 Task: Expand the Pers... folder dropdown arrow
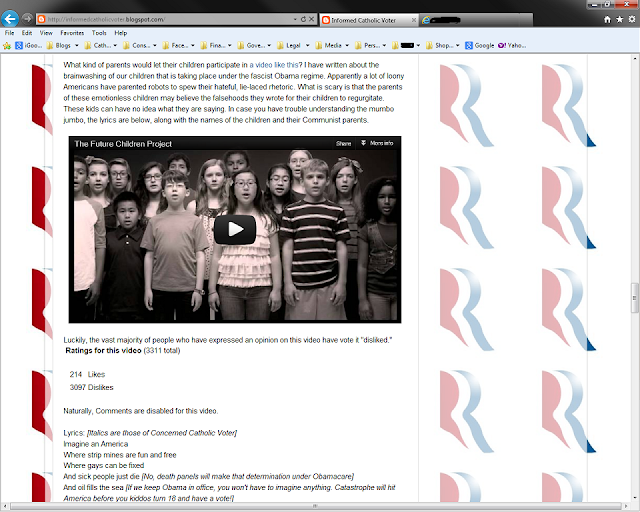384,46
